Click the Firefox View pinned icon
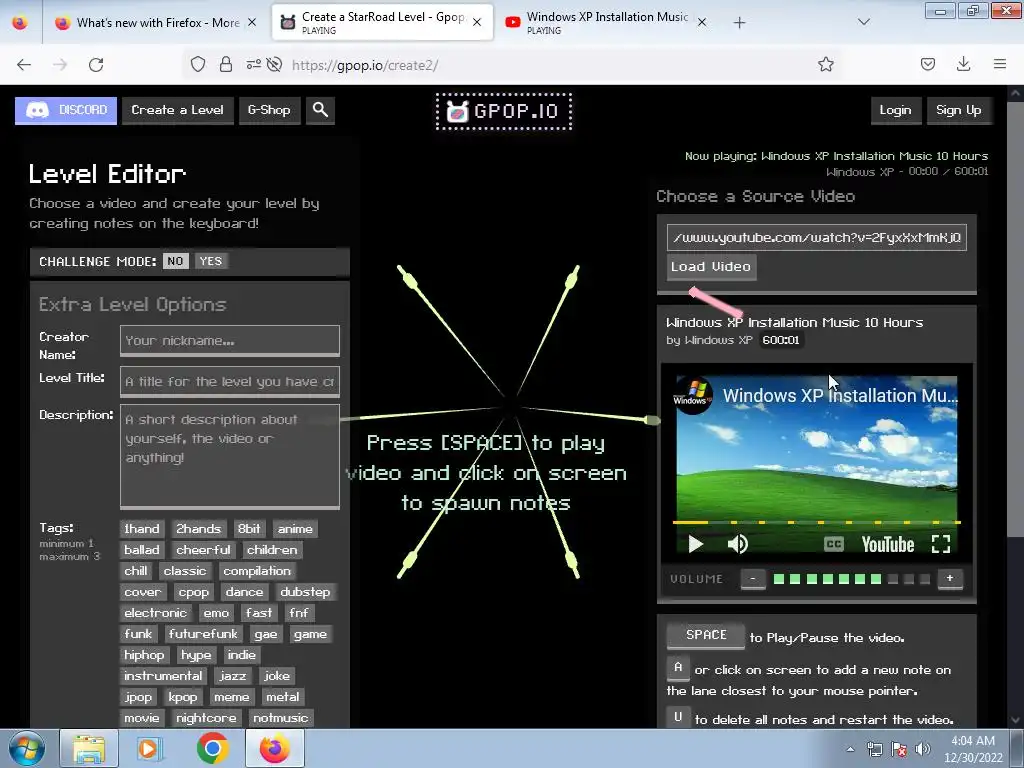1024x768 pixels. pyautogui.click(x=20, y=23)
